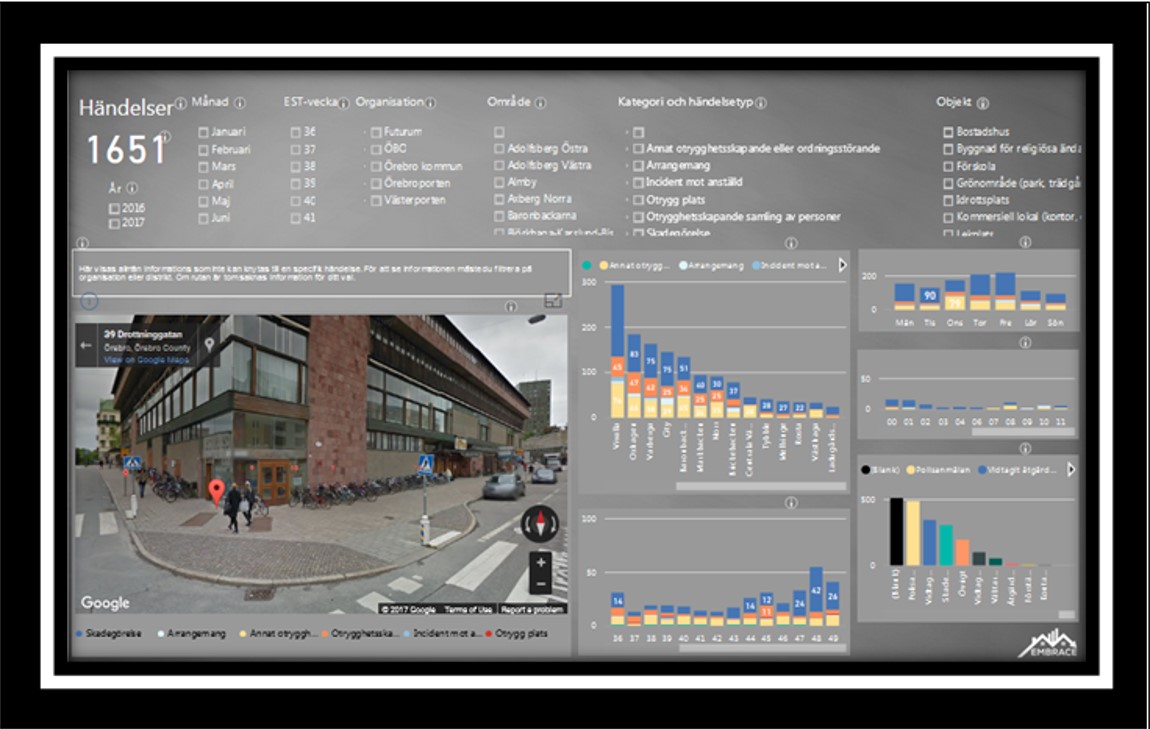Check the Januari month checkbox
Screen dimensions: 1150x729
tap(203, 133)
